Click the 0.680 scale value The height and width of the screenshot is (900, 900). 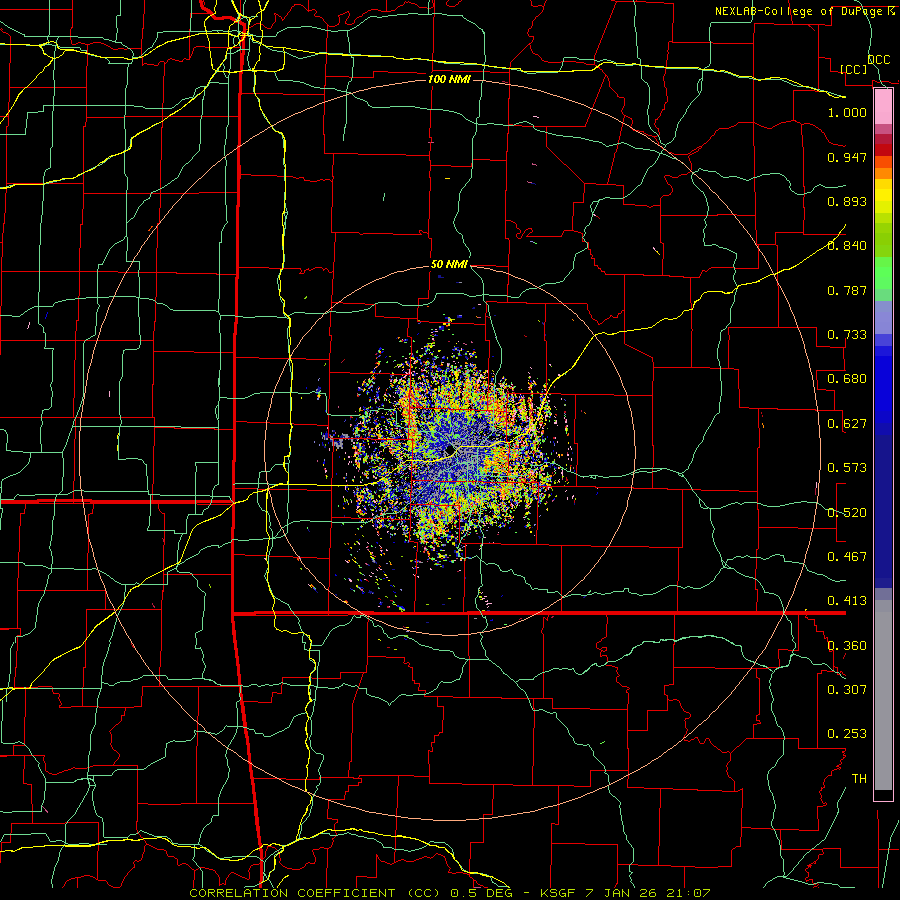847,379
